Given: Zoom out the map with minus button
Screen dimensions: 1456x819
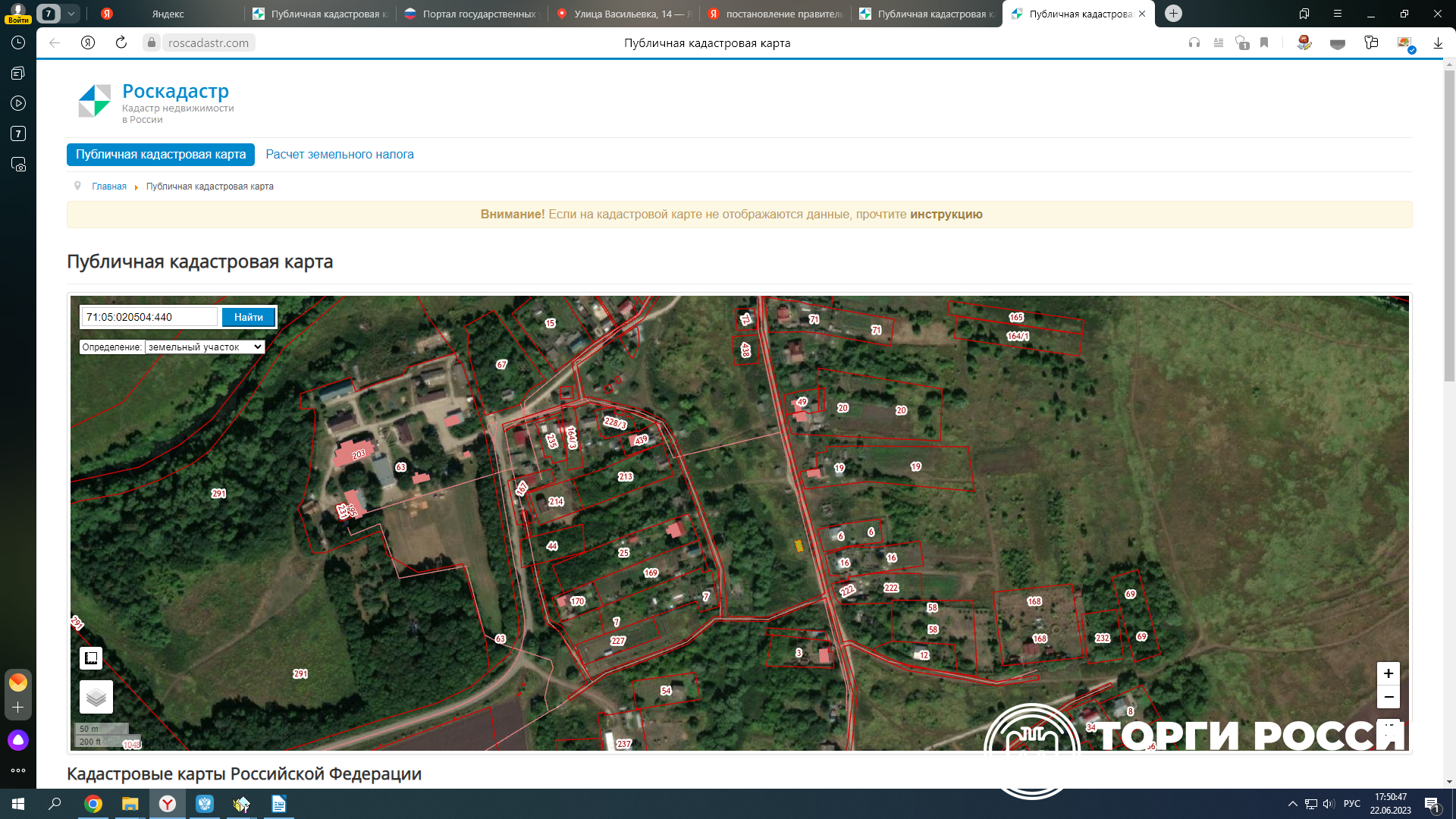Looking at the screenshot, I should (x=1388, y=697).
